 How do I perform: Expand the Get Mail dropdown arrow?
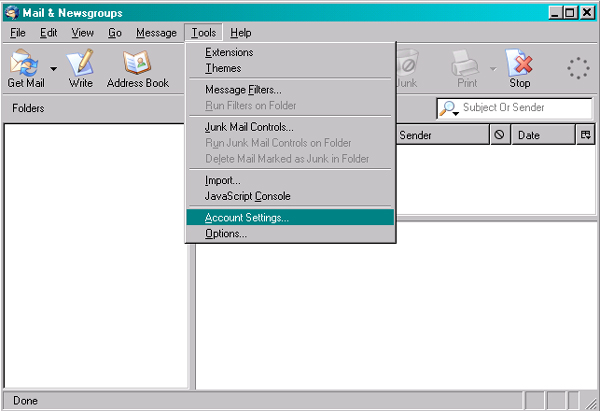(52, 70)
